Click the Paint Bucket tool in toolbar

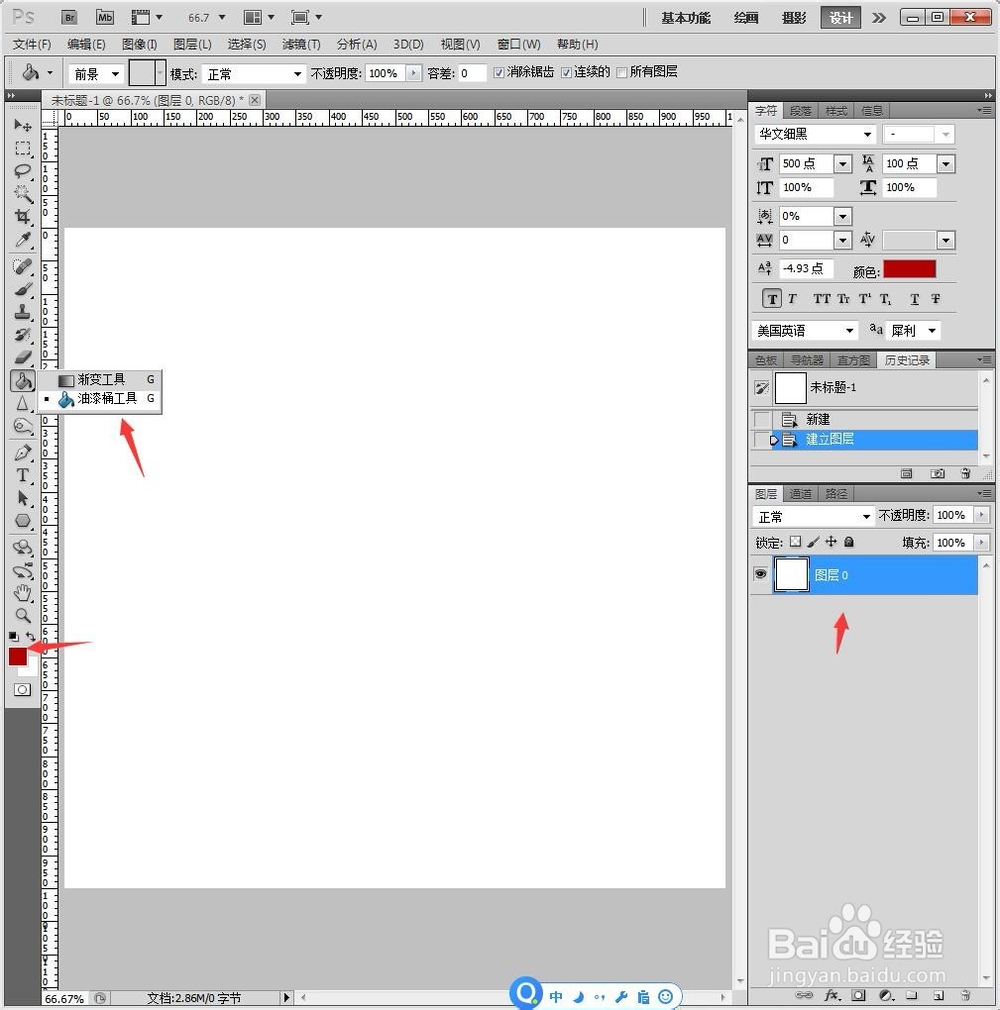pos(23,381)
